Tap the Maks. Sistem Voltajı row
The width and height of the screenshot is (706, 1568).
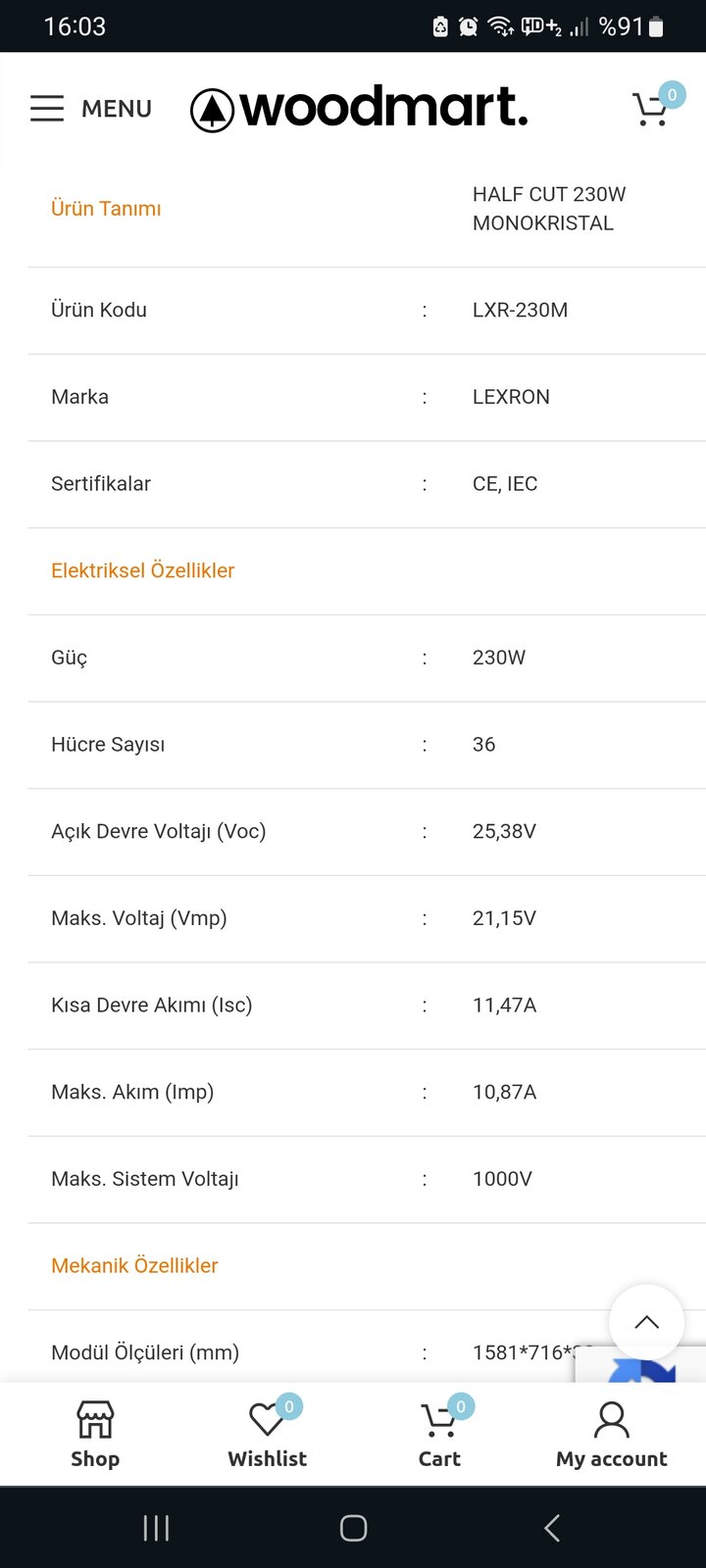[367, 1180]
